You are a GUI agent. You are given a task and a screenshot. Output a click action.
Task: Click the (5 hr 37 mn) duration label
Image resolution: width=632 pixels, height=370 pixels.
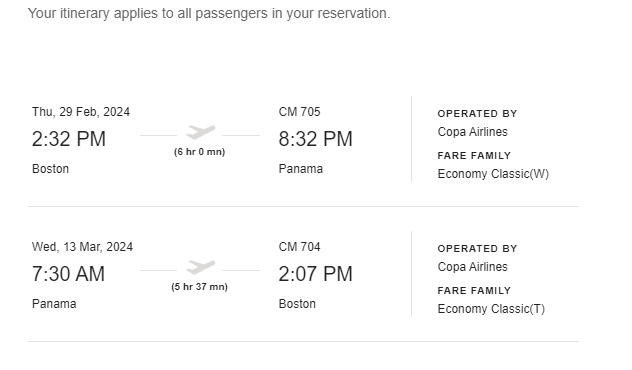coord(200,287)
